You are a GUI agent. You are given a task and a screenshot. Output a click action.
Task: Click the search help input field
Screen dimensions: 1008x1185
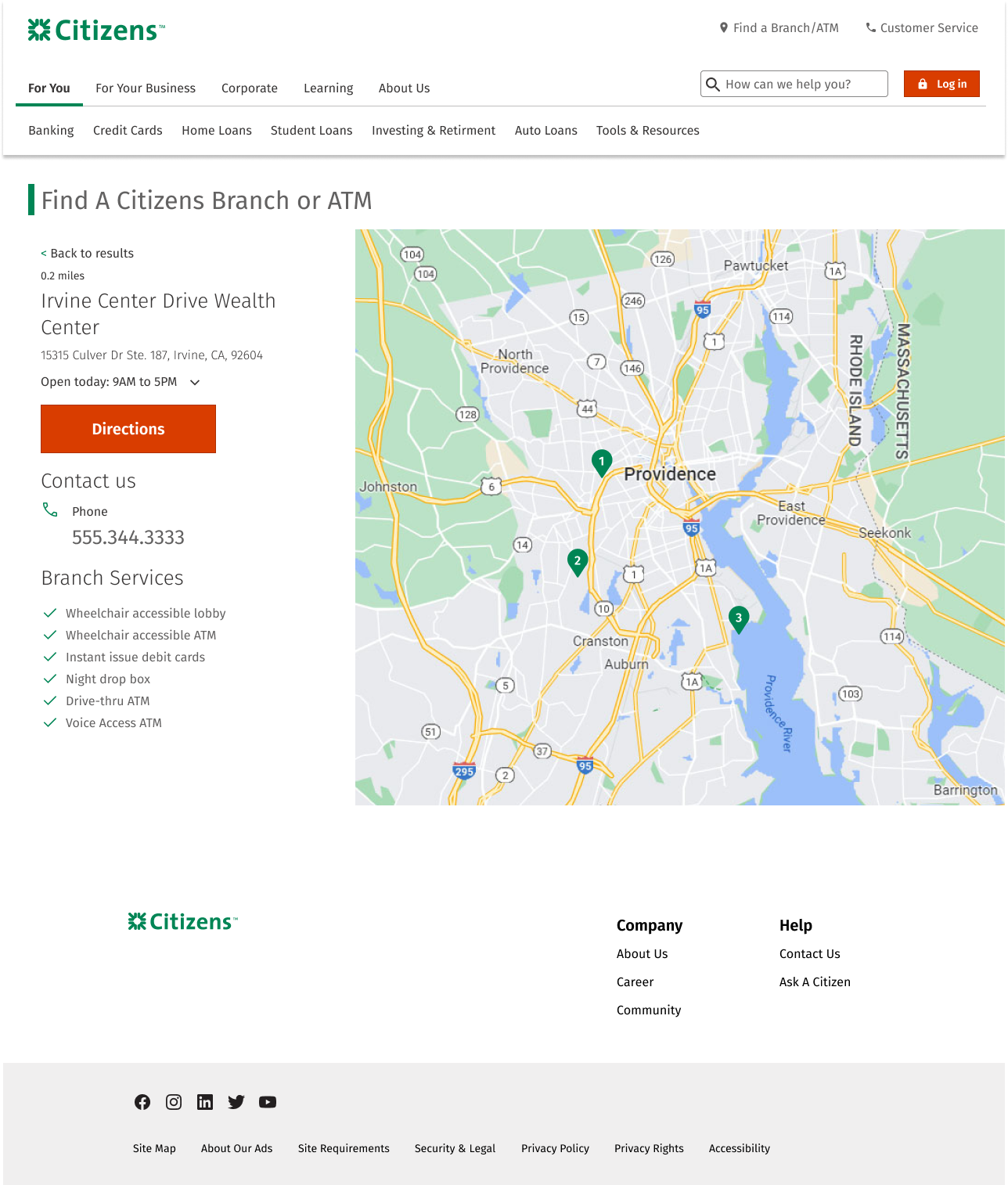point(801,84)
